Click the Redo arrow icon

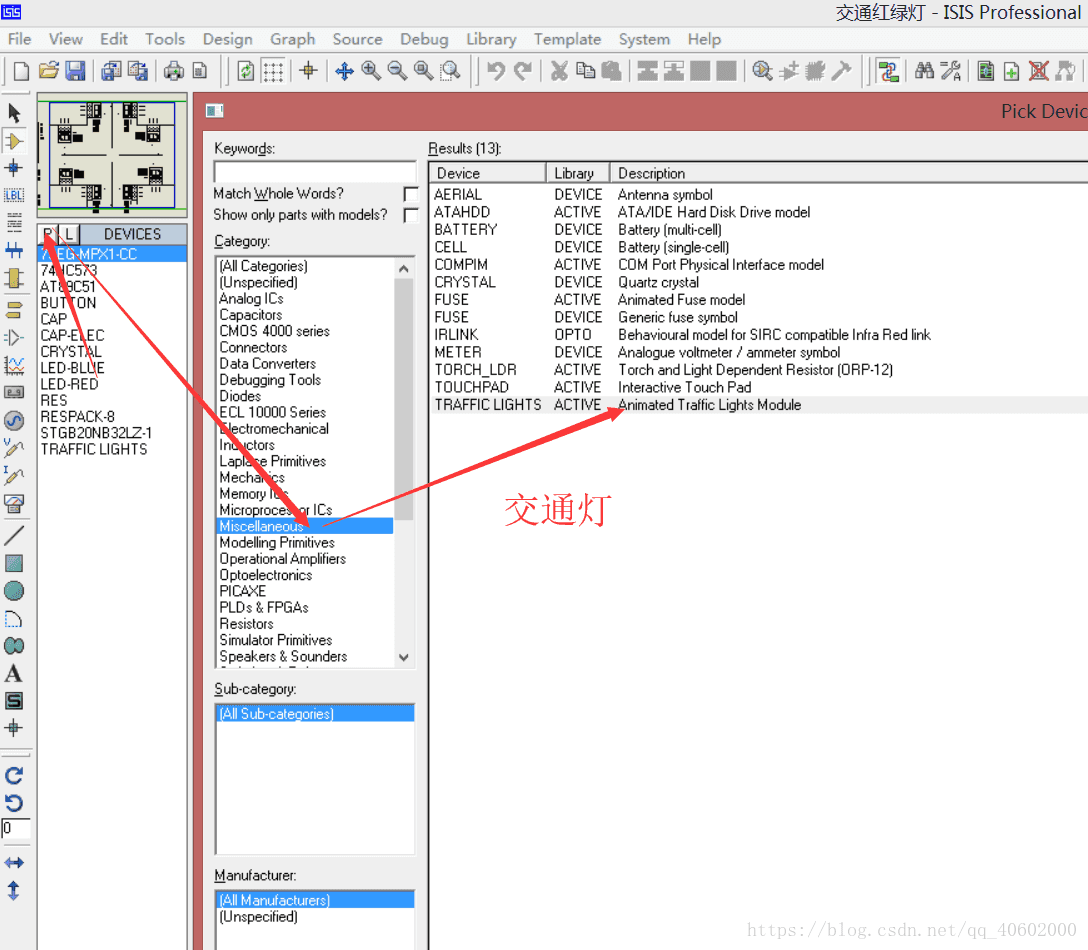(x=522, y=71)
